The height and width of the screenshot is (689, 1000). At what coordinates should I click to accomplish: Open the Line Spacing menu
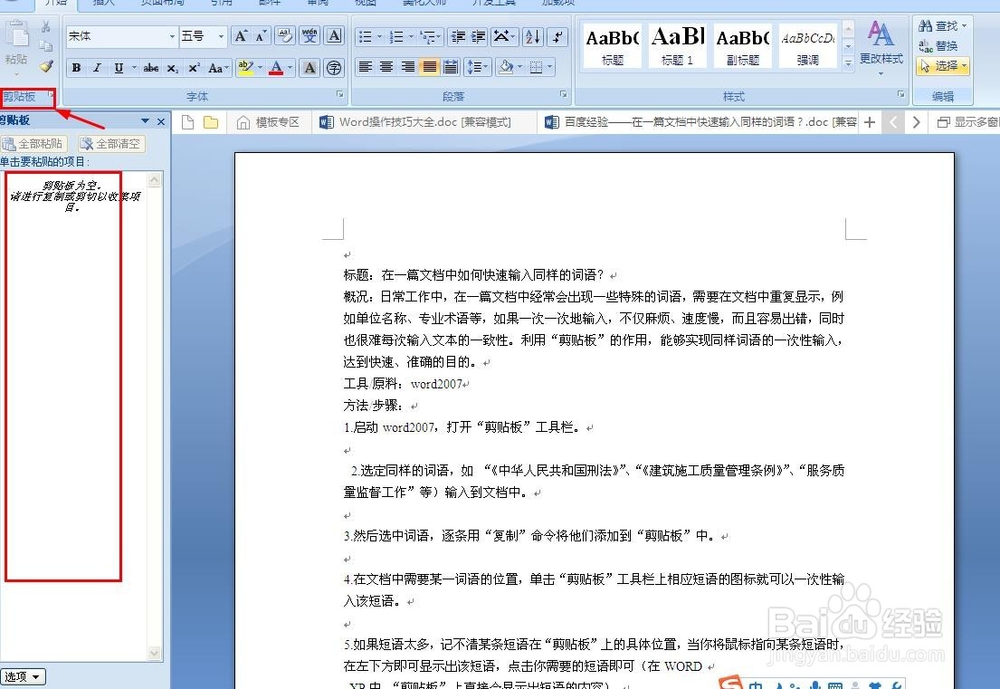pyautogui.click(x=476, y=67)
